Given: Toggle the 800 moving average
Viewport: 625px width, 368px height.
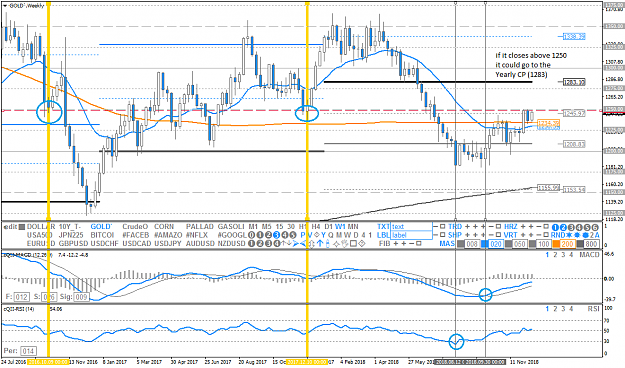Looking at the screenshot, I should pos(592,244).
